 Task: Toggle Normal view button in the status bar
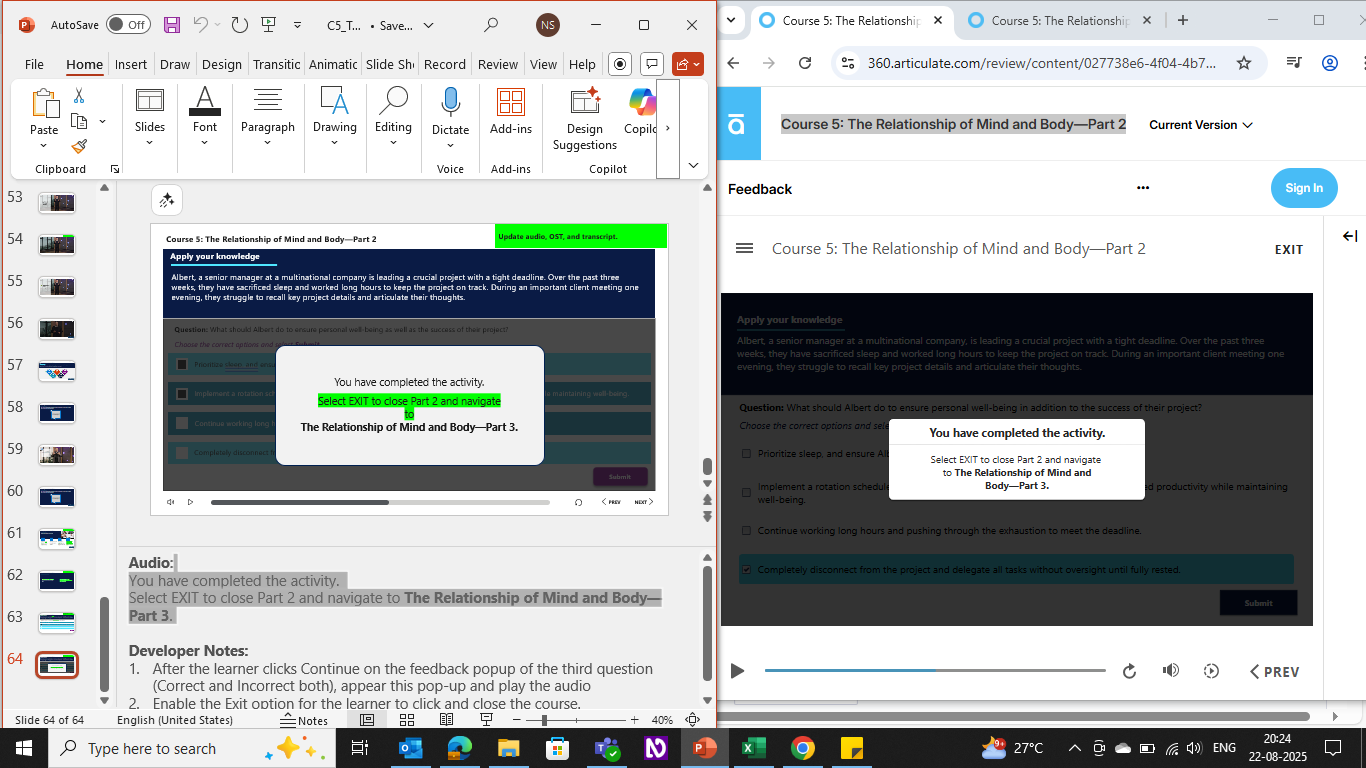tap(367, 720)
